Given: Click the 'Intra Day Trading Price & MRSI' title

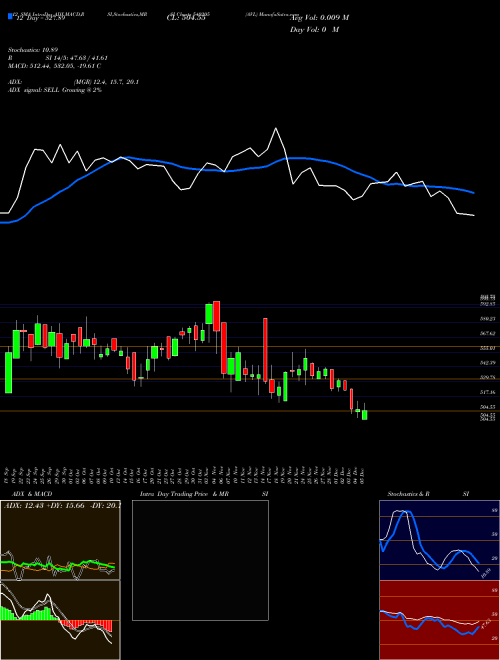Looking at the screenshot, I should 204,494.
